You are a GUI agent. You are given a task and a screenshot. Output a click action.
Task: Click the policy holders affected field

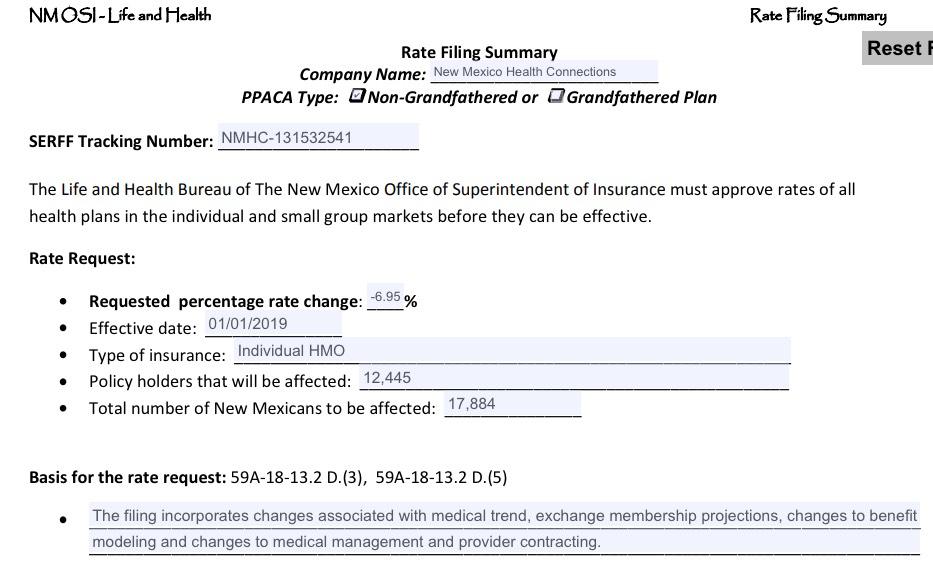coord(573,378)
